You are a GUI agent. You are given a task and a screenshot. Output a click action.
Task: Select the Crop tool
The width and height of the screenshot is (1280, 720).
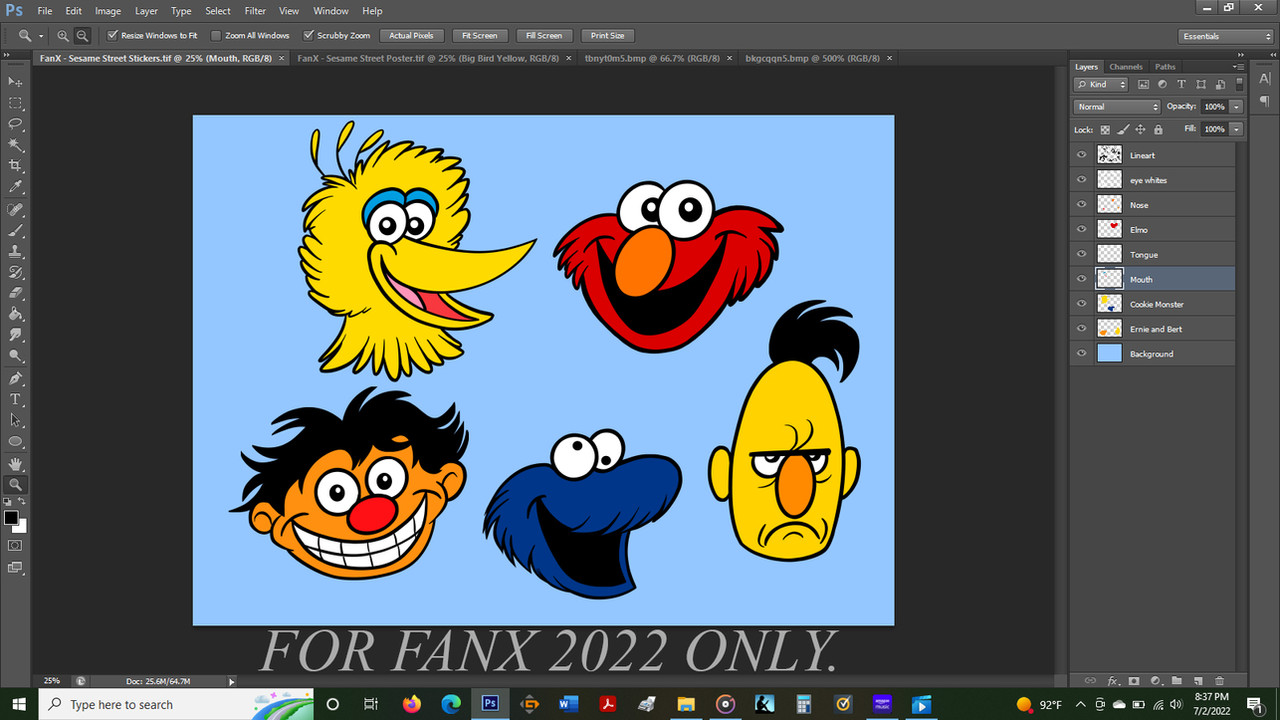point(15,166)
